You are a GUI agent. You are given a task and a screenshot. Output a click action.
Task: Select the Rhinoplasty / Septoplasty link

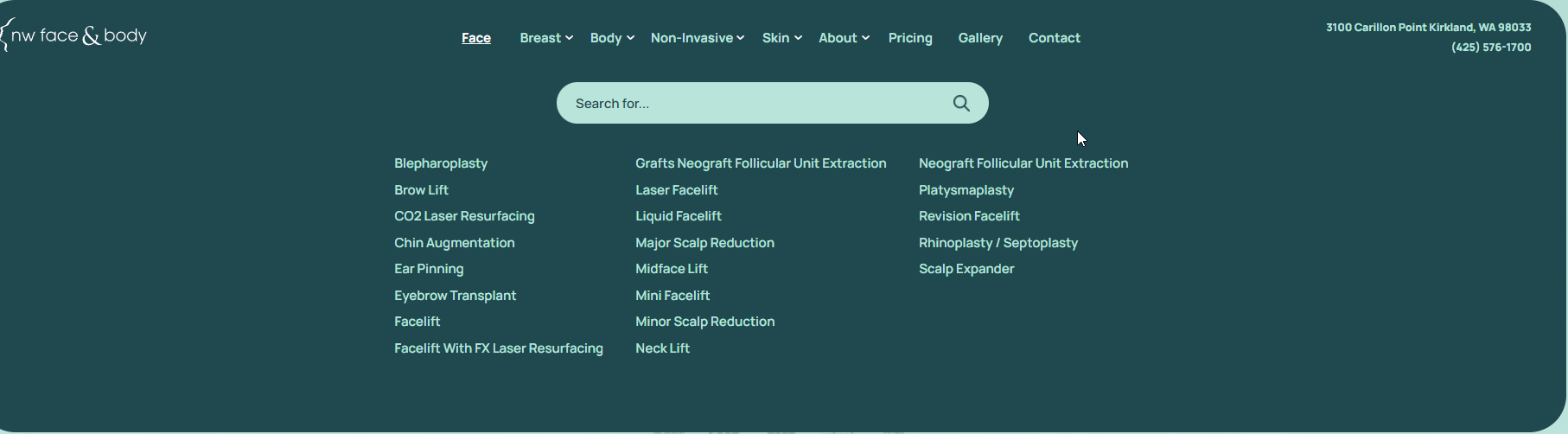[x=998, y=243]
